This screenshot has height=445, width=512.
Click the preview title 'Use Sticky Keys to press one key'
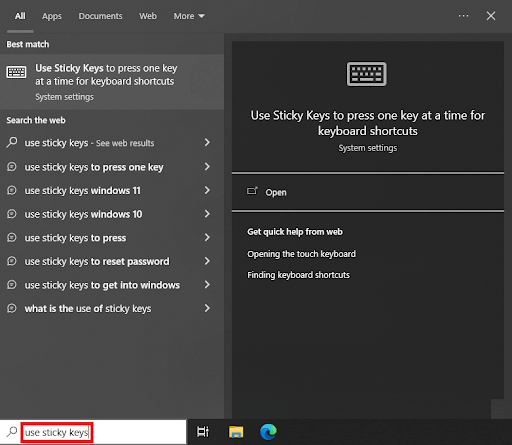coord(368,123)
